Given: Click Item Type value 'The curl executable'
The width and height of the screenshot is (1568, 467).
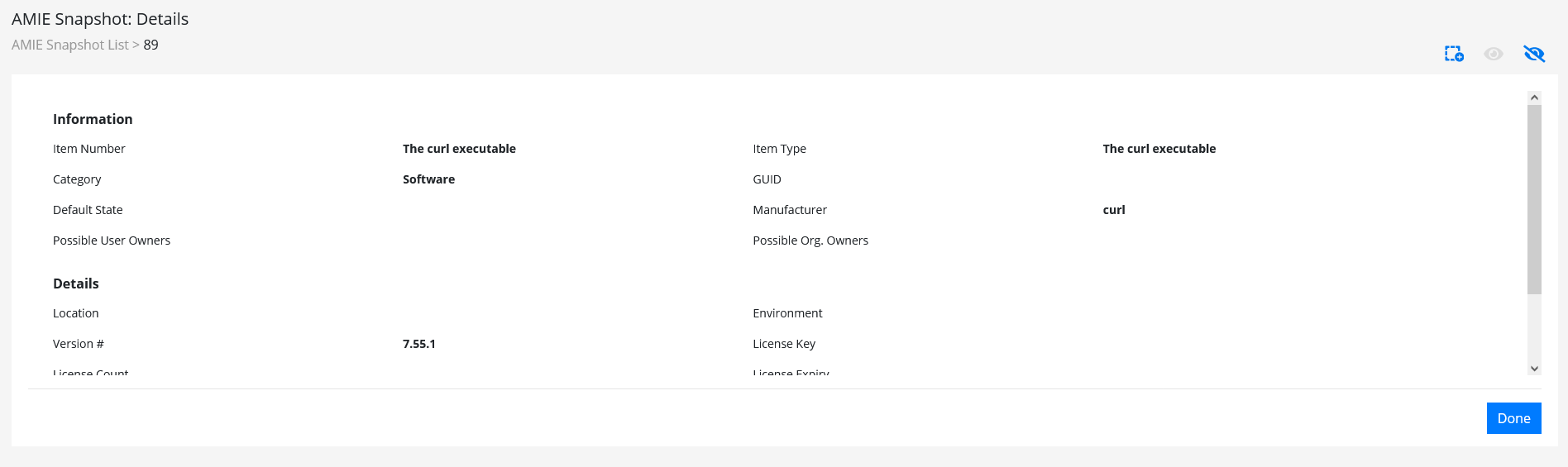Looking at the screenshot, I should pos(1159,149).
